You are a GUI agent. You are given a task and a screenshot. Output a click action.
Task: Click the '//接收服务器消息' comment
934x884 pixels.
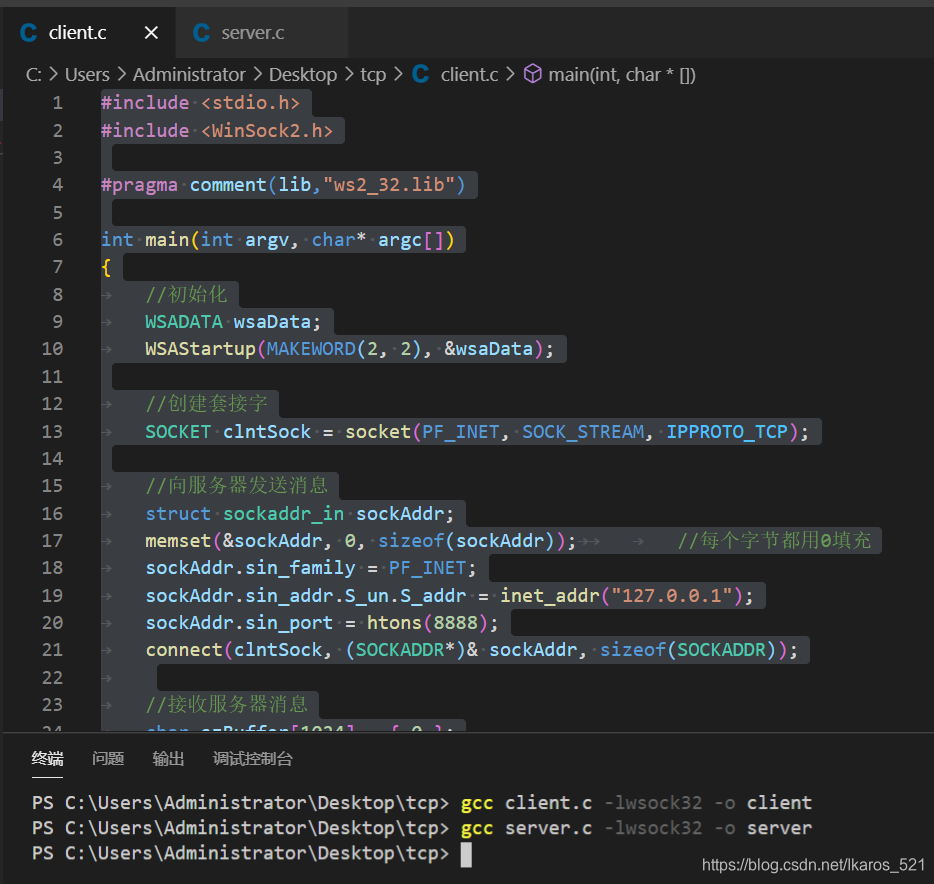pos(227,705)
